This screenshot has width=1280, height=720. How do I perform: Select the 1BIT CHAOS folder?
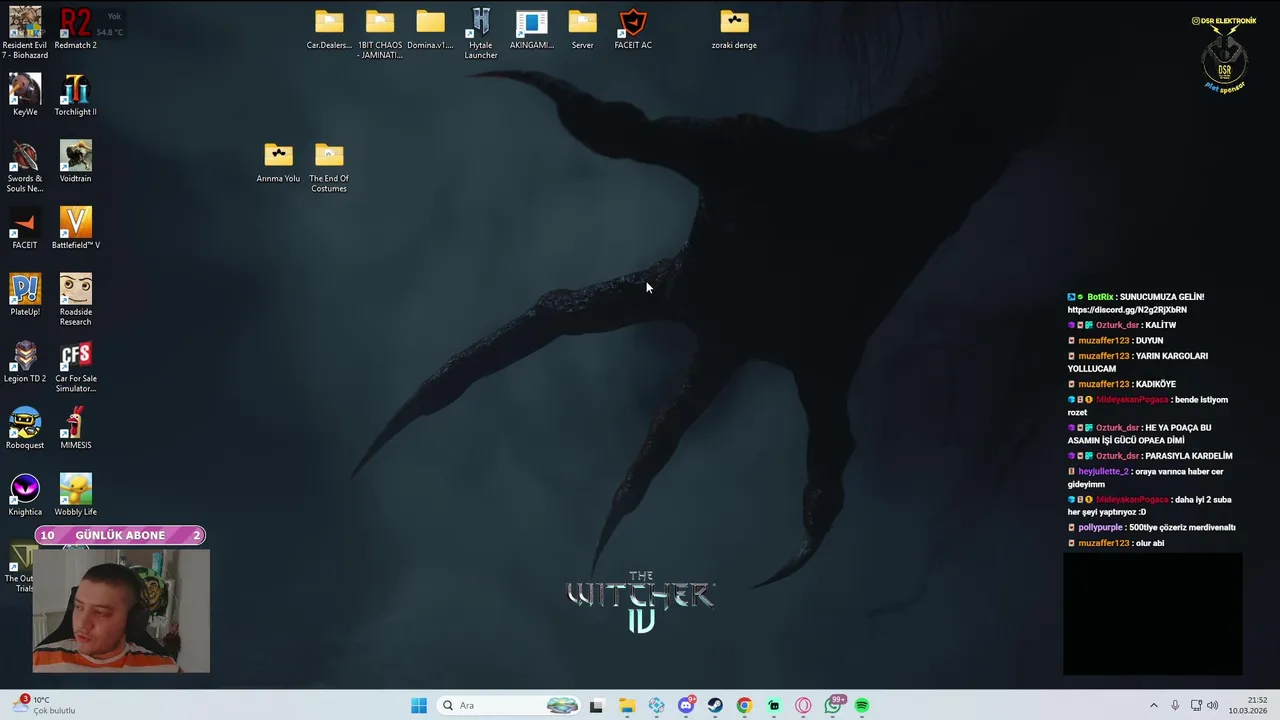point(380,34)
